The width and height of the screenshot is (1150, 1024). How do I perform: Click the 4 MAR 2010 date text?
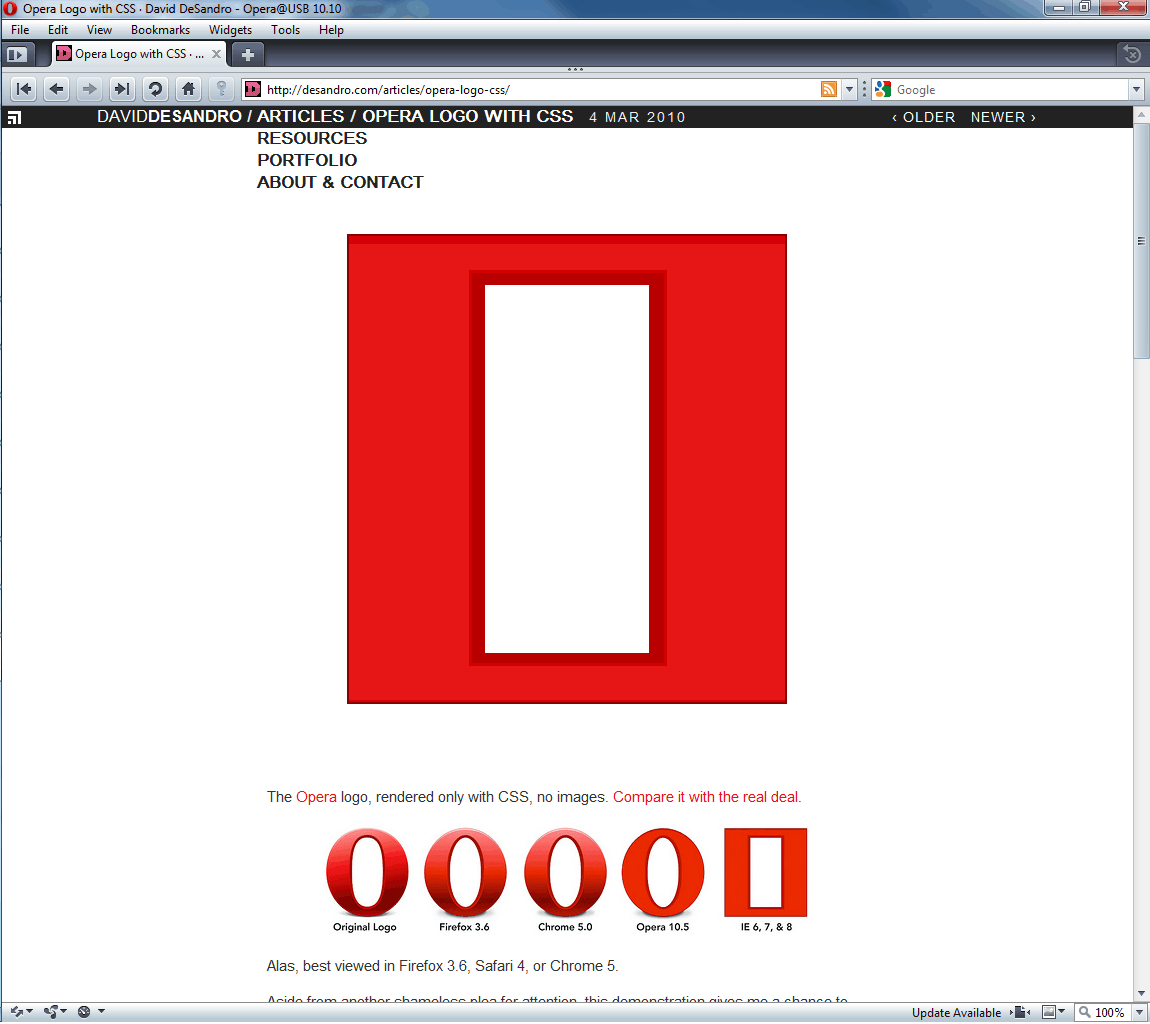coord(637,117)
